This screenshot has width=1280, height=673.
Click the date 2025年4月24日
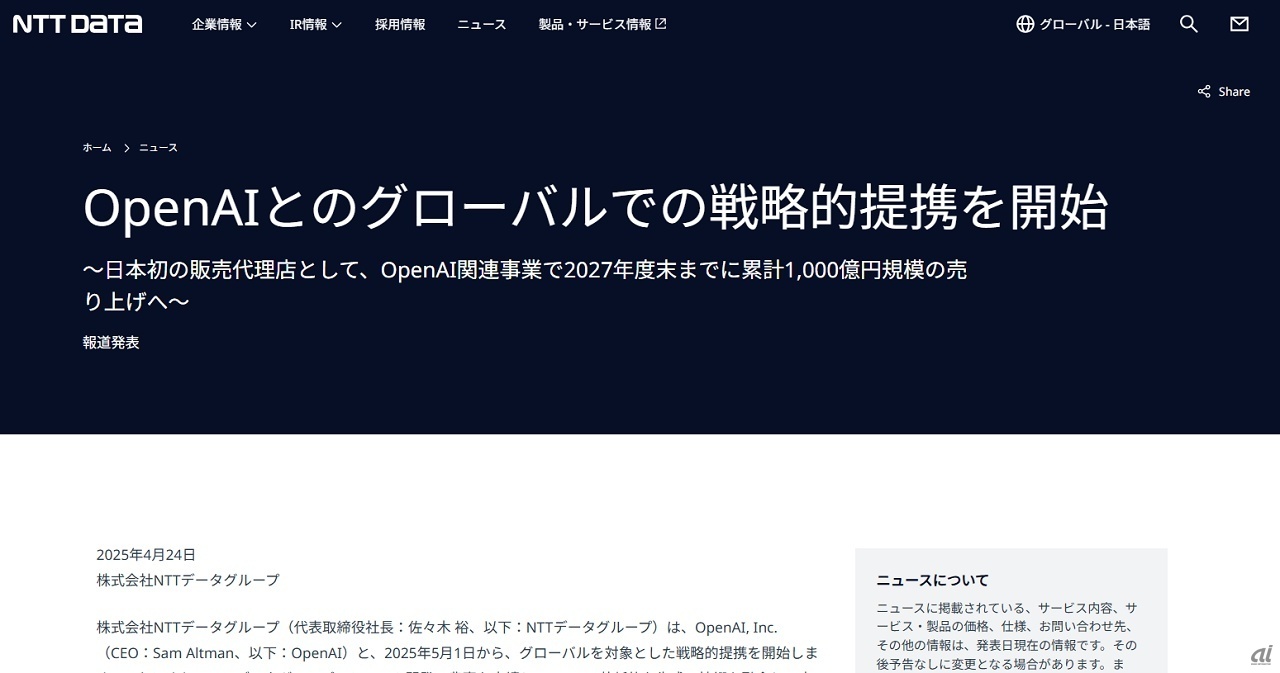point(146,554)
